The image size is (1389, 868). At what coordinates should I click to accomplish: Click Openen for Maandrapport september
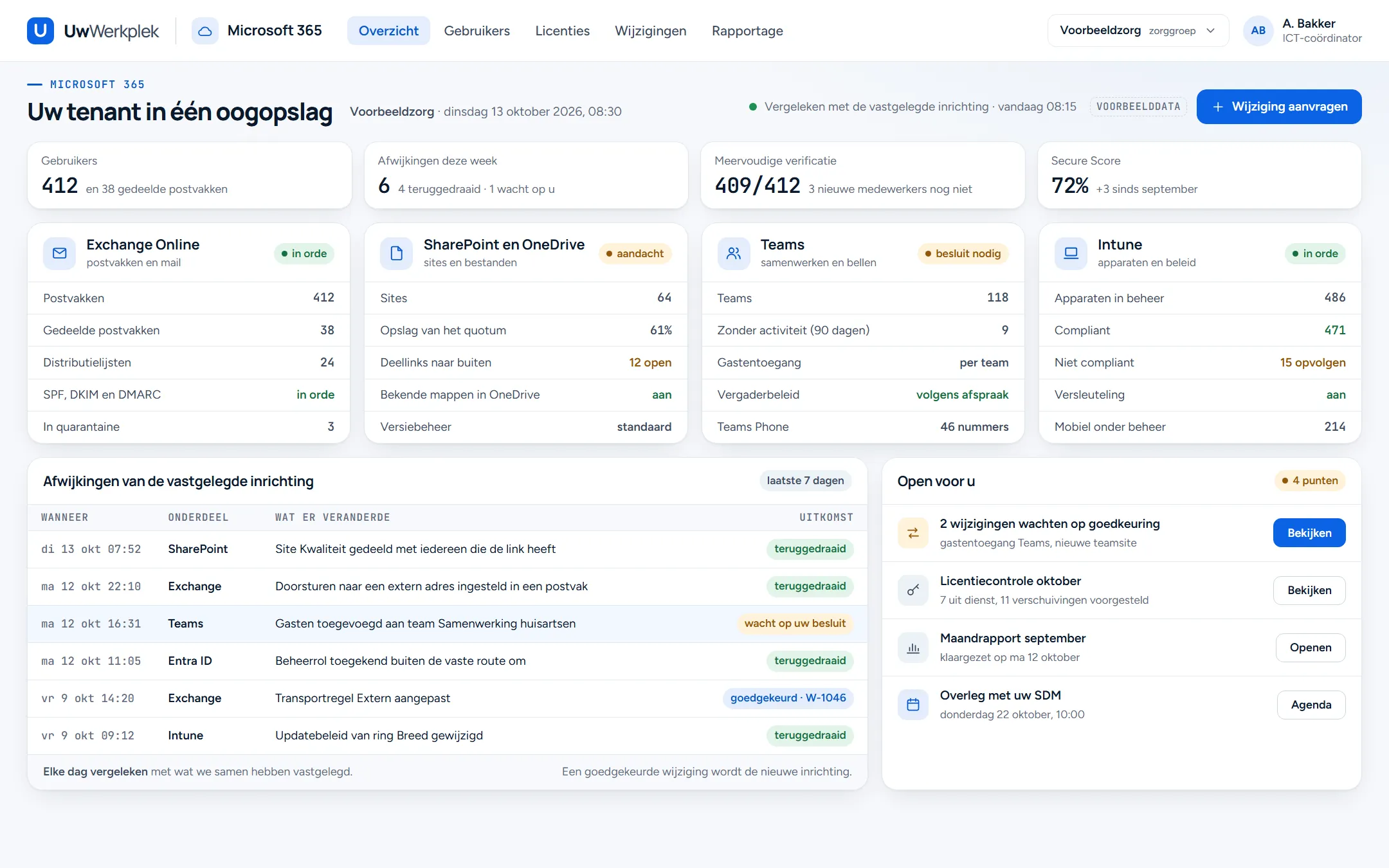click(x=1311, y=647)
